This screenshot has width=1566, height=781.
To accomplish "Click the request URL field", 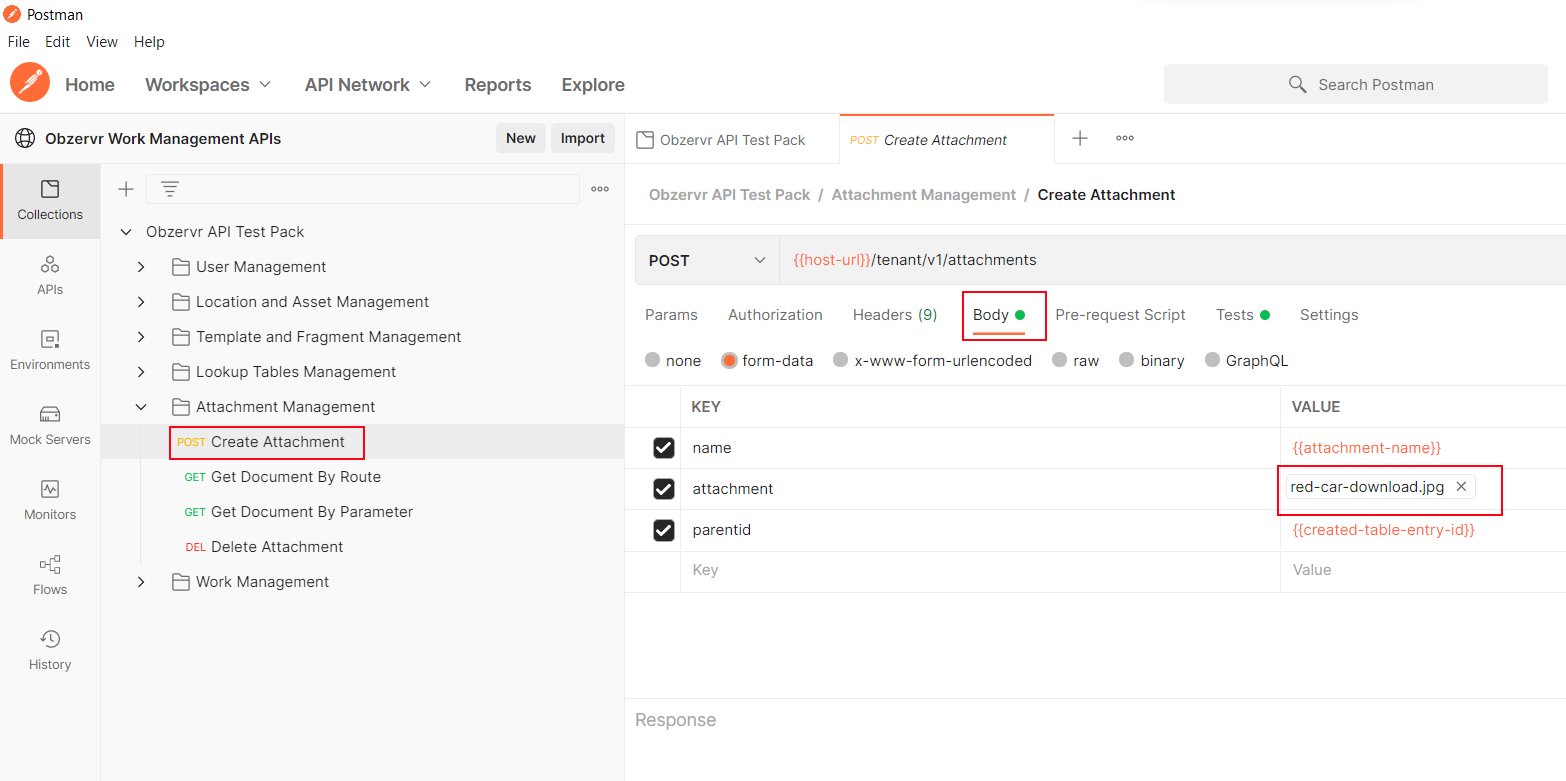I will tap(1172, 260).
